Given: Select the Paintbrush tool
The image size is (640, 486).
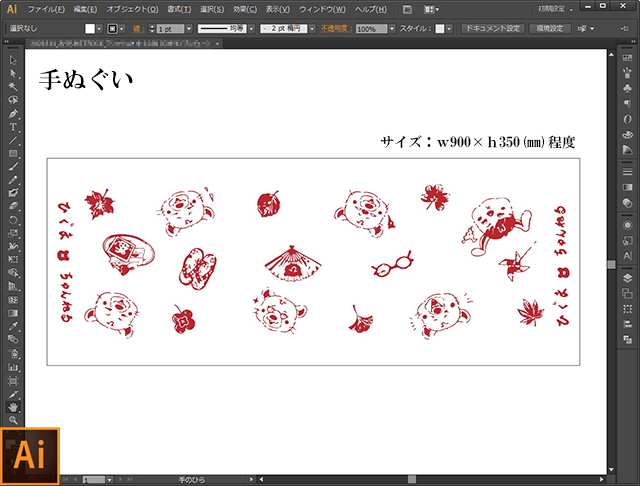Looking at the screenshot, I should [13, 166].
